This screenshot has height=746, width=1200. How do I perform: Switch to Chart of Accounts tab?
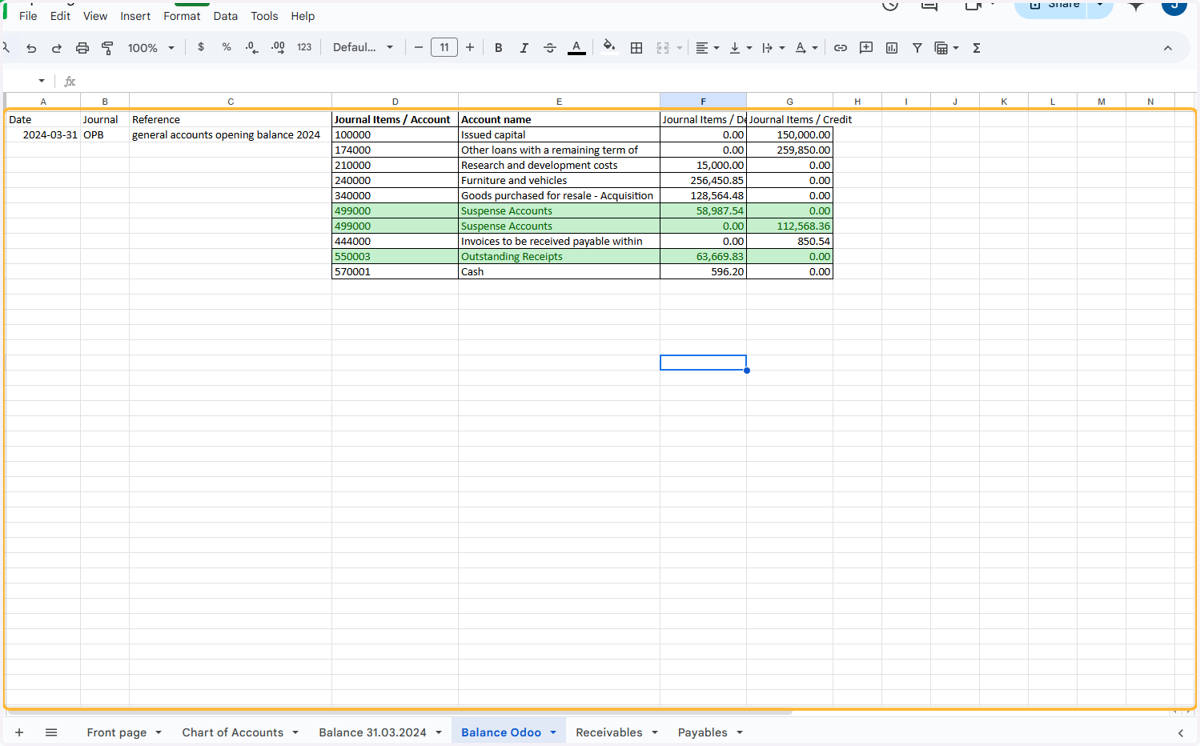(x=232, y=732)
